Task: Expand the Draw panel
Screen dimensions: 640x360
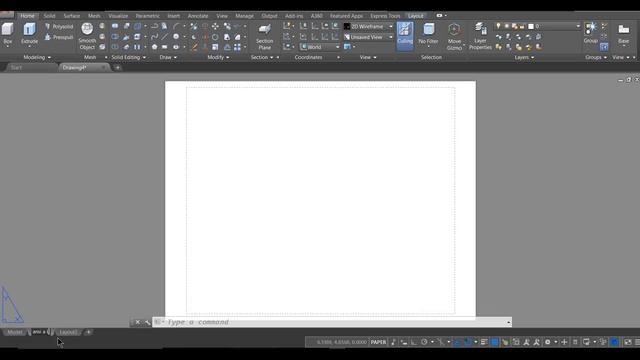Action: click(168, 58)
